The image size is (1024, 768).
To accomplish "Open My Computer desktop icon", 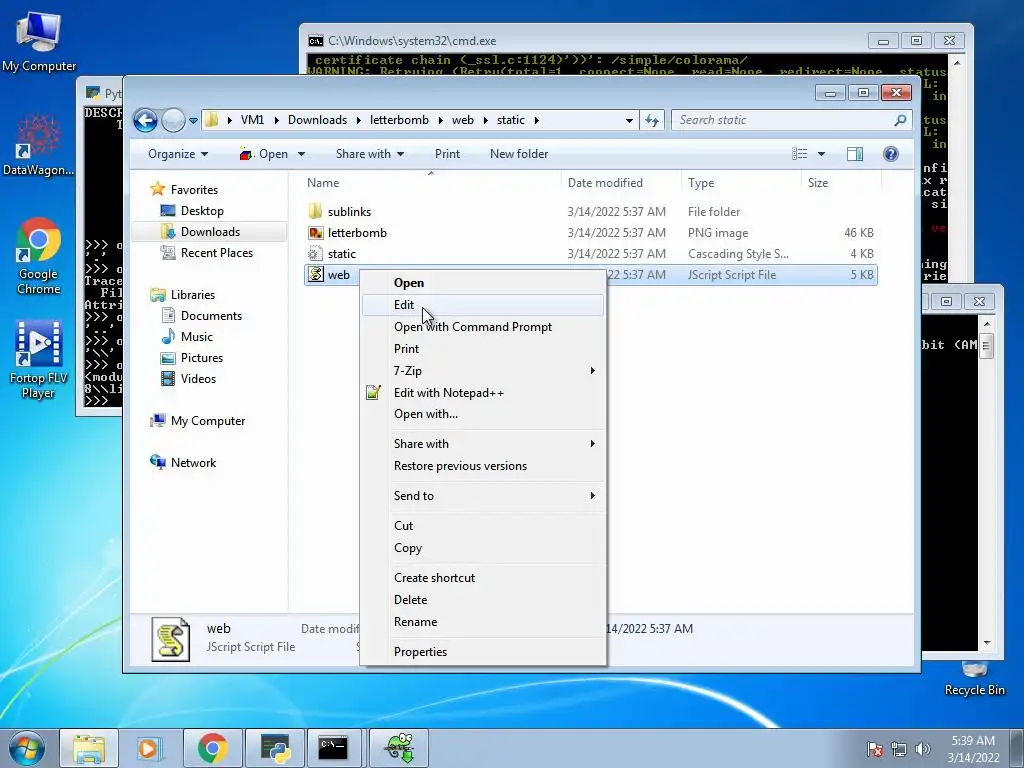I will point(39,40).
